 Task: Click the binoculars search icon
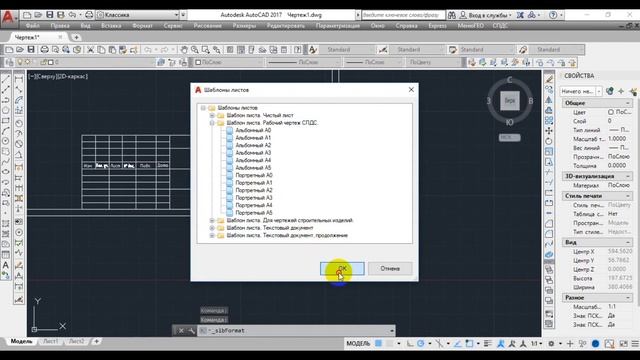coord(451,15)
